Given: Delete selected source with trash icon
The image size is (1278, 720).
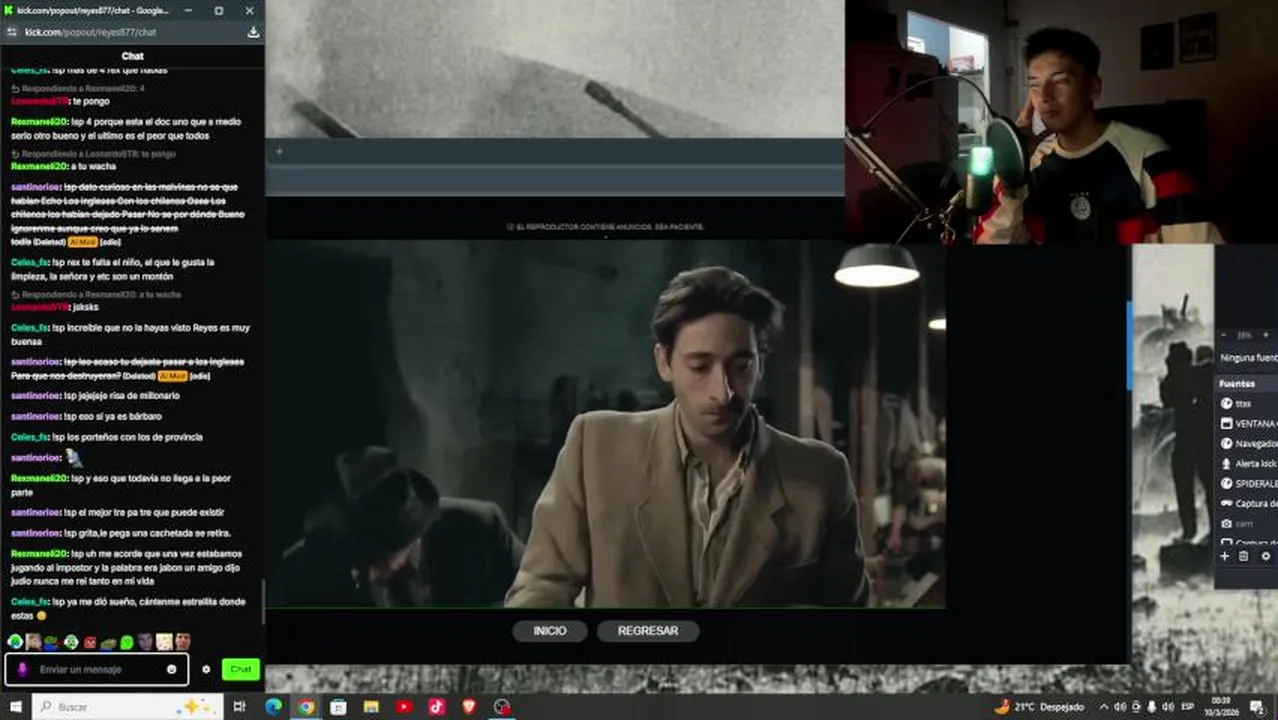Looking at the screenshot, I should pos(1244,556).
